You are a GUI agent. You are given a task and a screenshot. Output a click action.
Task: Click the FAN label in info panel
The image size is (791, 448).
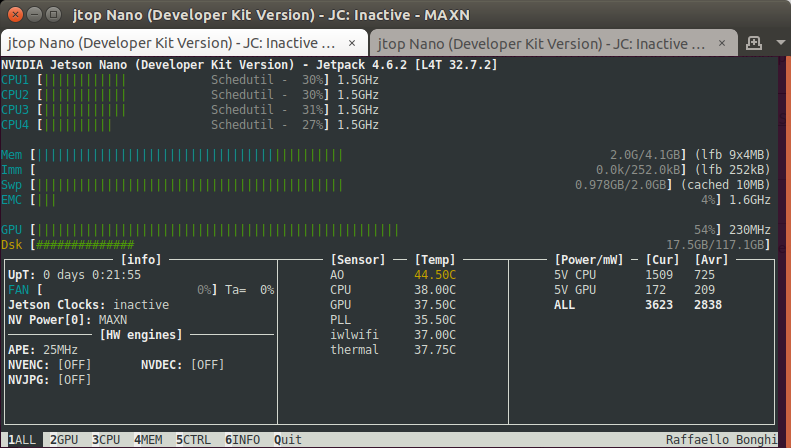19,290
